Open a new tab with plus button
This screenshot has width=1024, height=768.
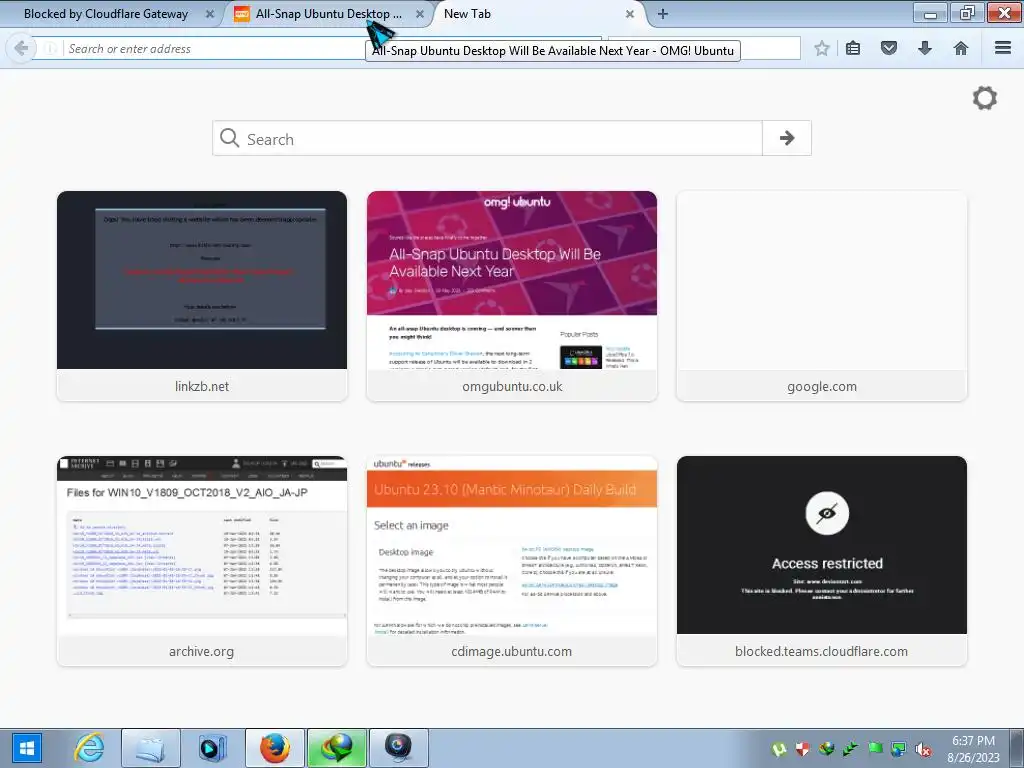tap(662, 14)
